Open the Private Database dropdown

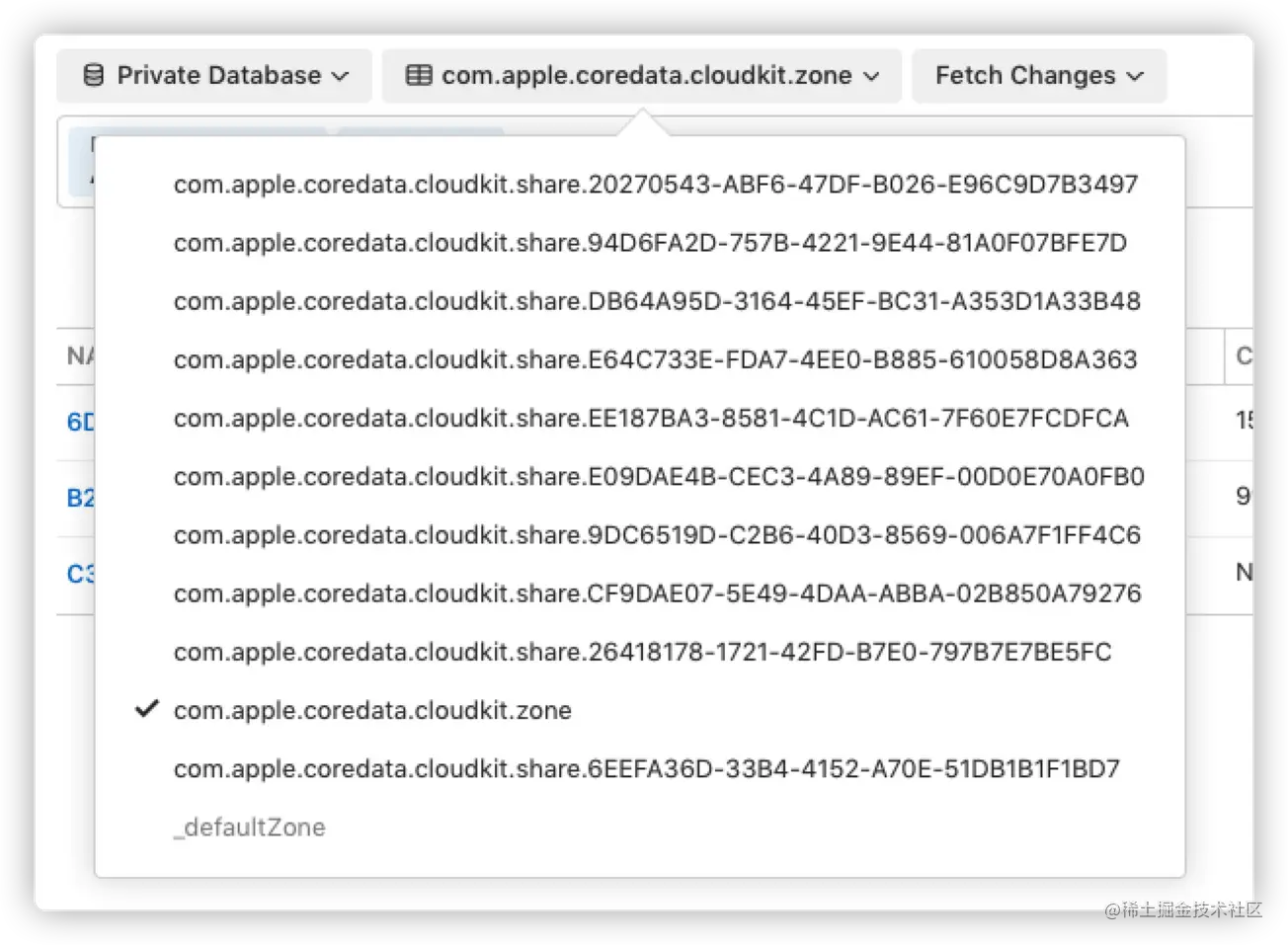214,76
